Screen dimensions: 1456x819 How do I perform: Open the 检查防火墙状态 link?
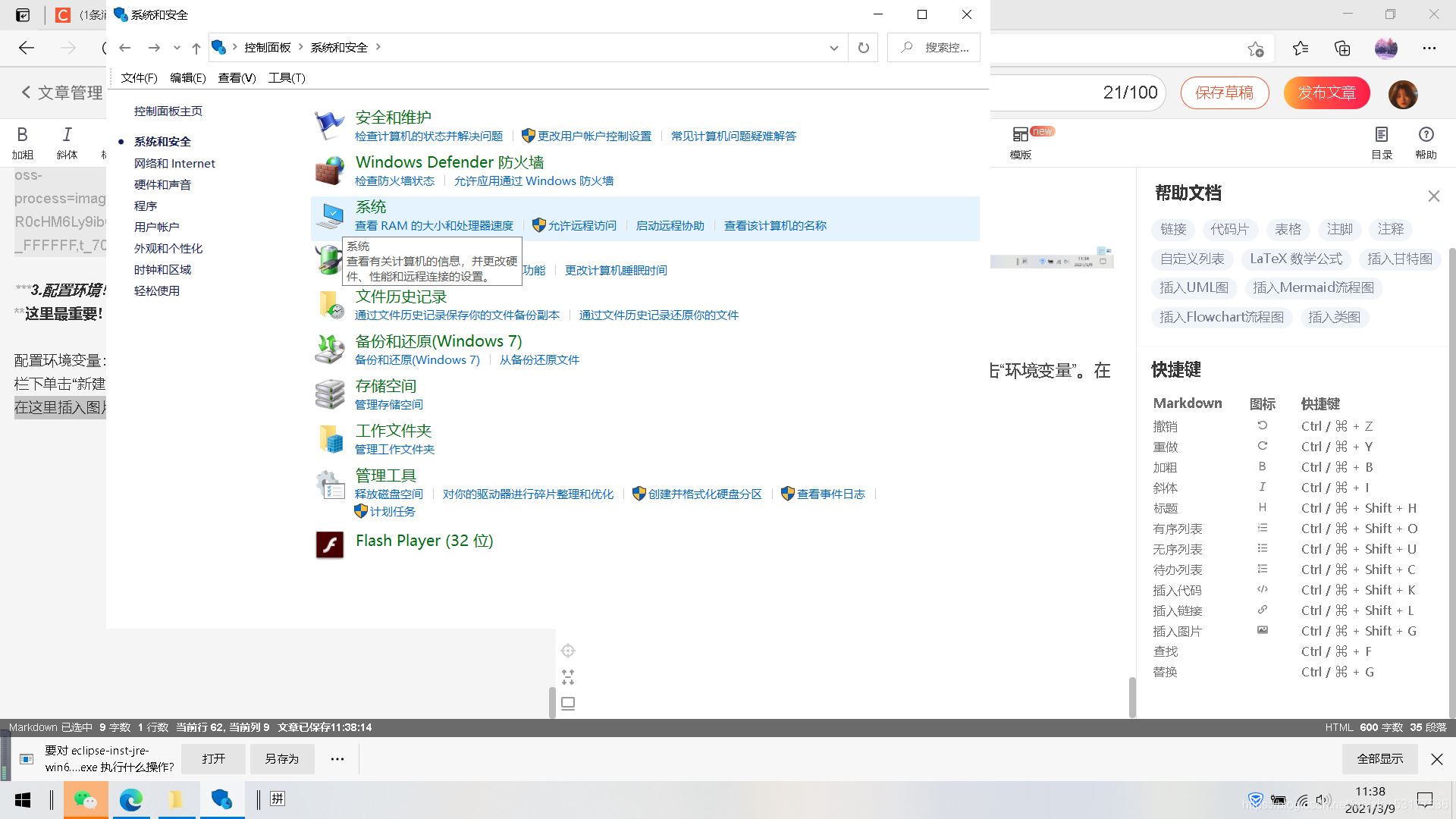point(394,180)
